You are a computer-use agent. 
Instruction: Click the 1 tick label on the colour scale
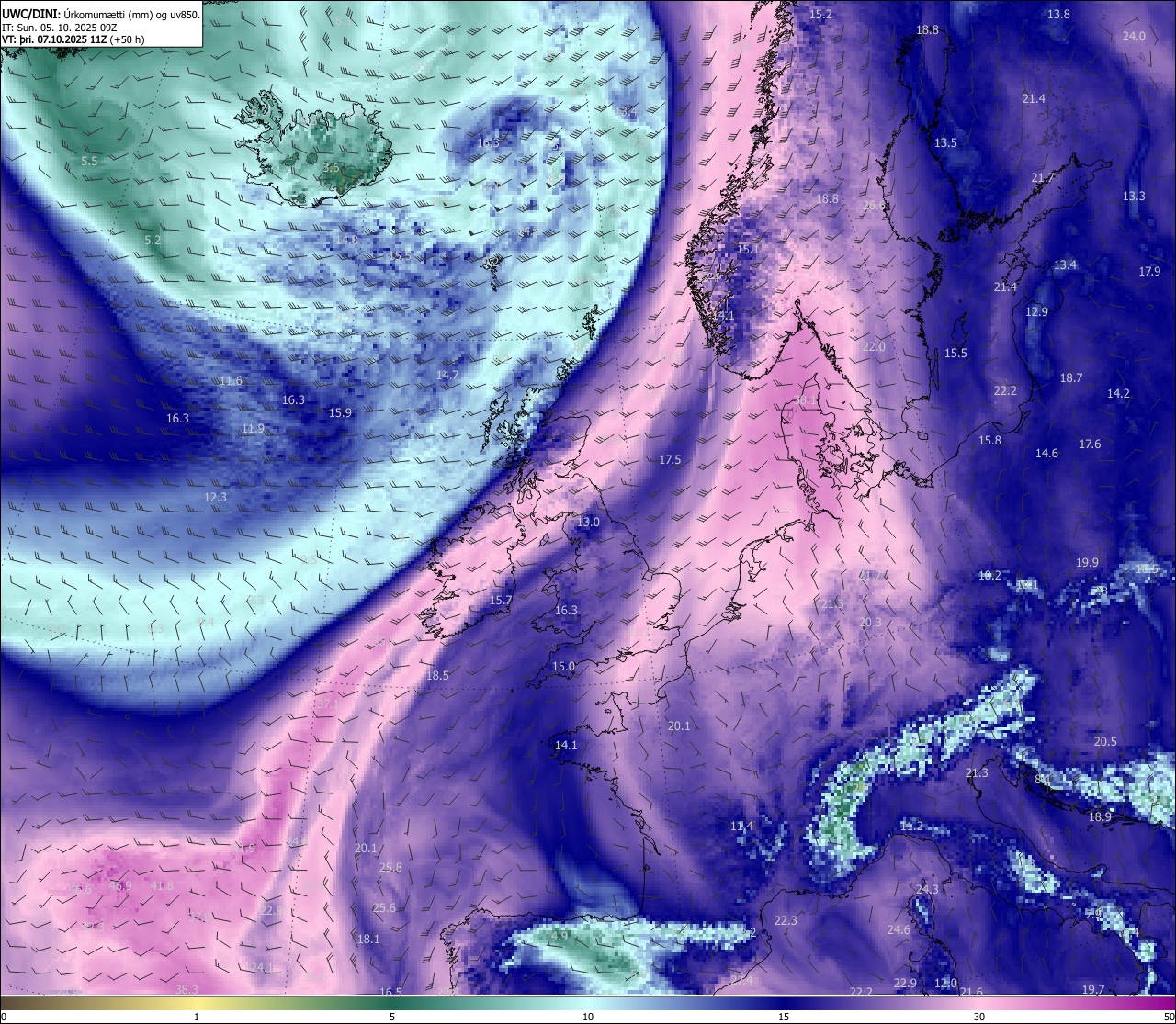[x=197, y=1017]
